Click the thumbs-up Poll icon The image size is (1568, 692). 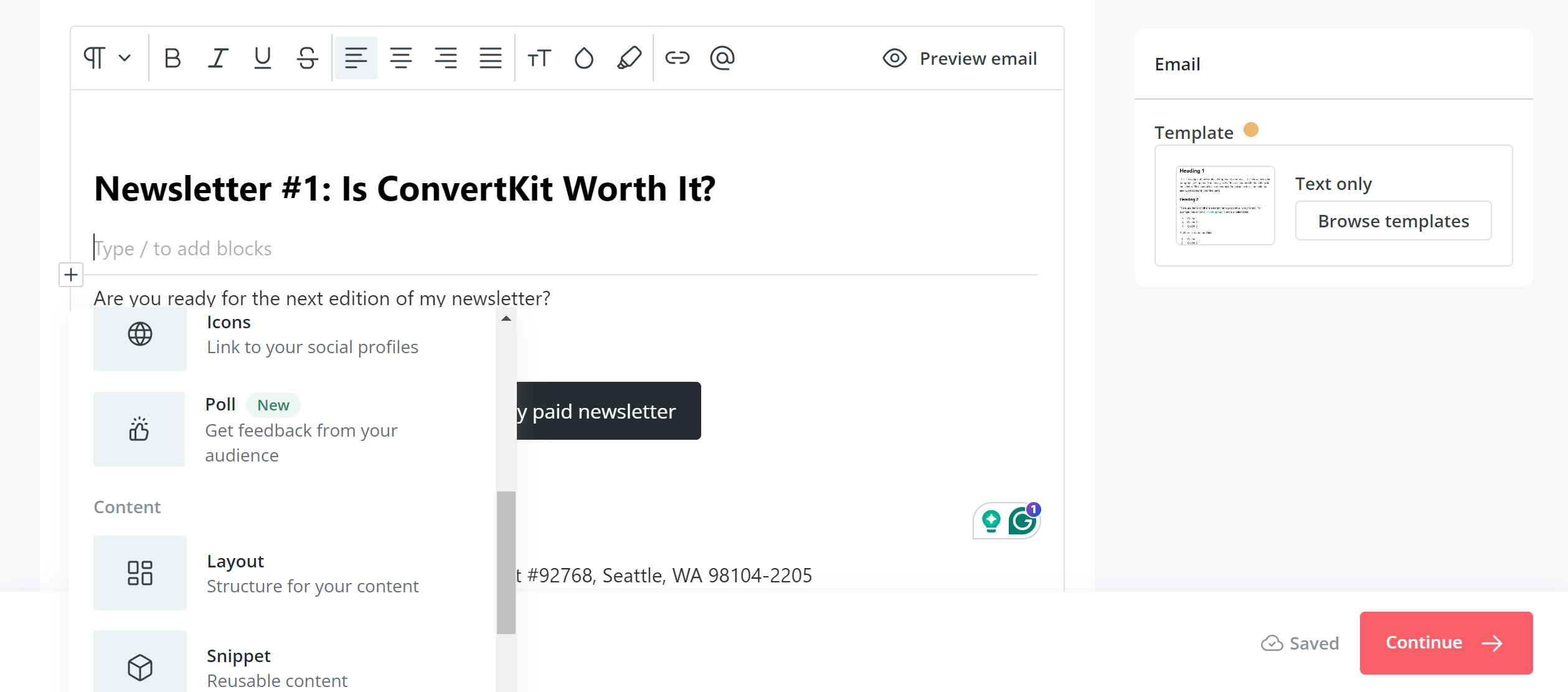coord(139,429)
